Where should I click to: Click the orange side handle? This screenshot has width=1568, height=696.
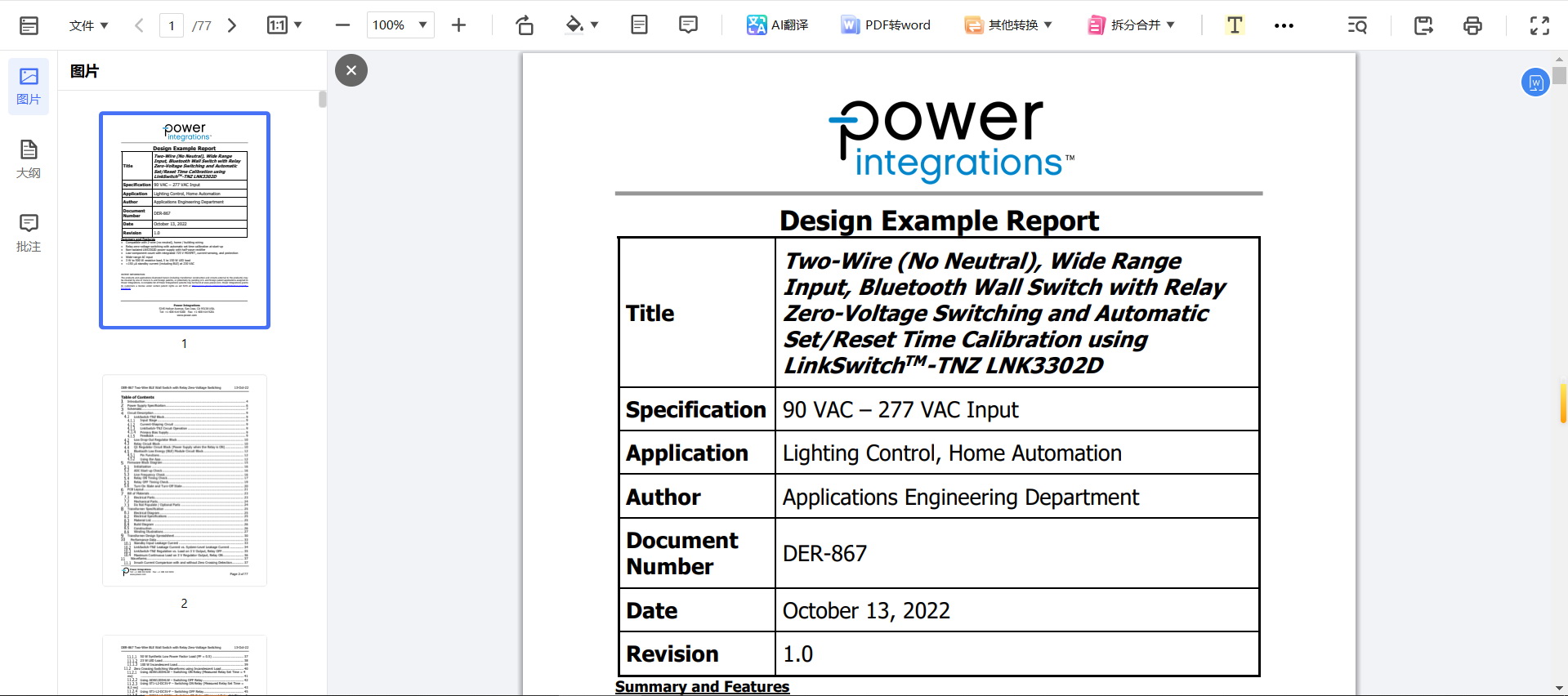(1563, 404)
